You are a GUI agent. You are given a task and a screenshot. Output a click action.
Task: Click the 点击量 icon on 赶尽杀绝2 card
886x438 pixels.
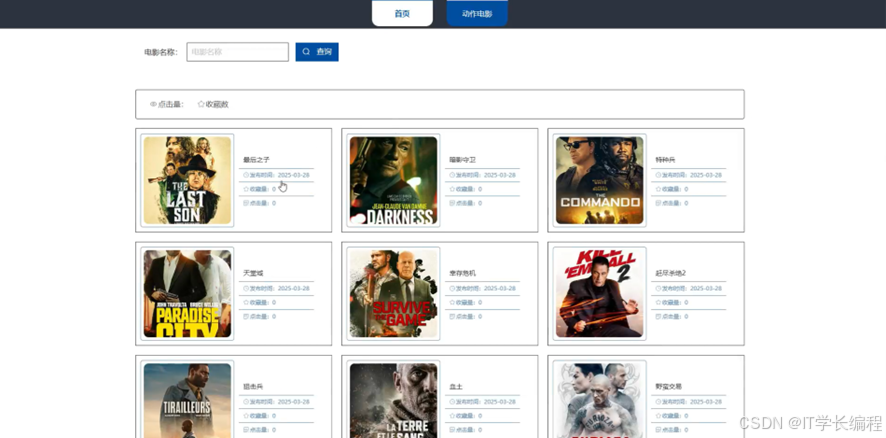point(658,316)
